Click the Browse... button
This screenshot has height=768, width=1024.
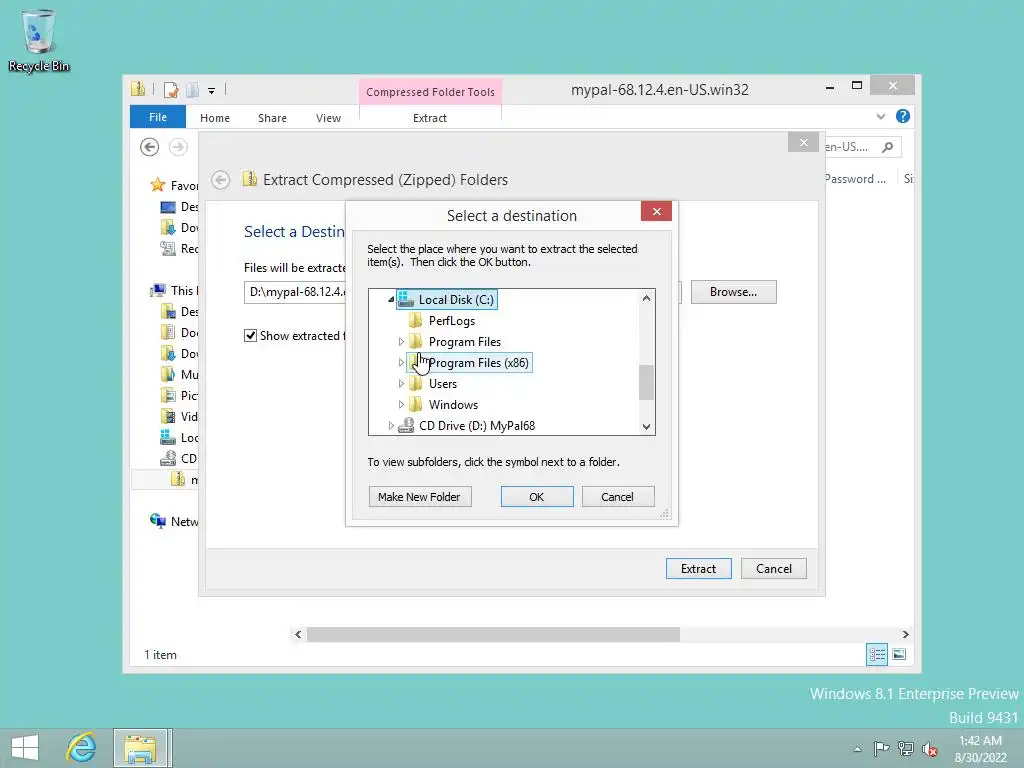[733, 292]
